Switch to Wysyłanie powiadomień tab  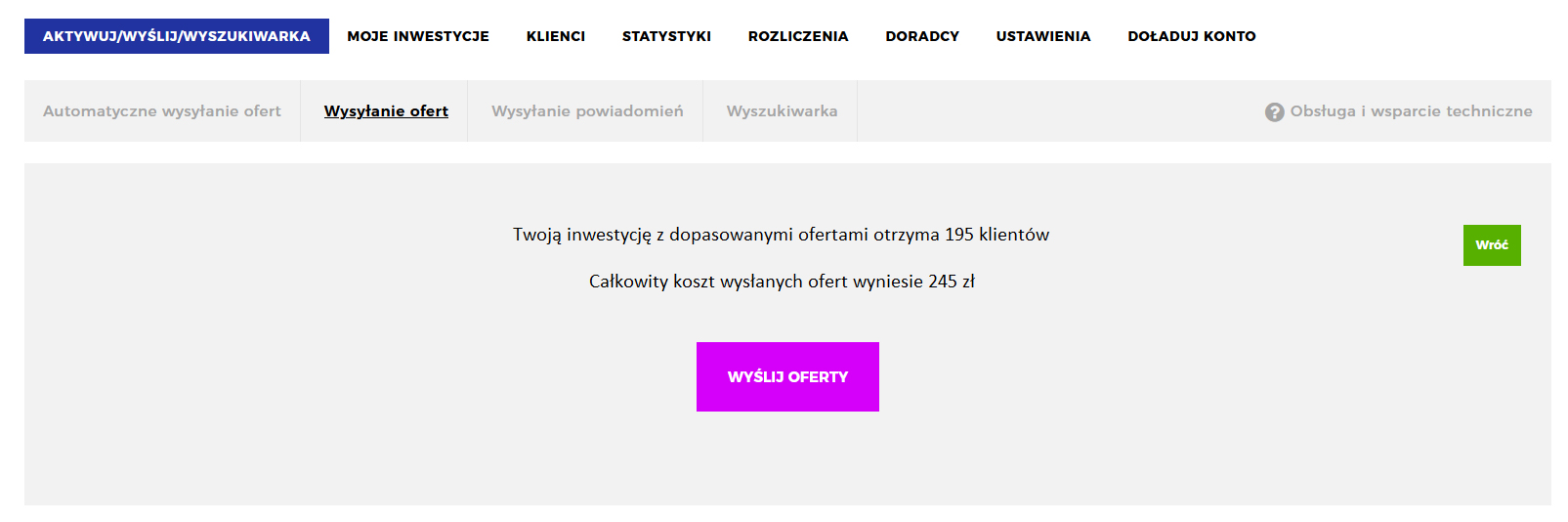tap(587, 111)
